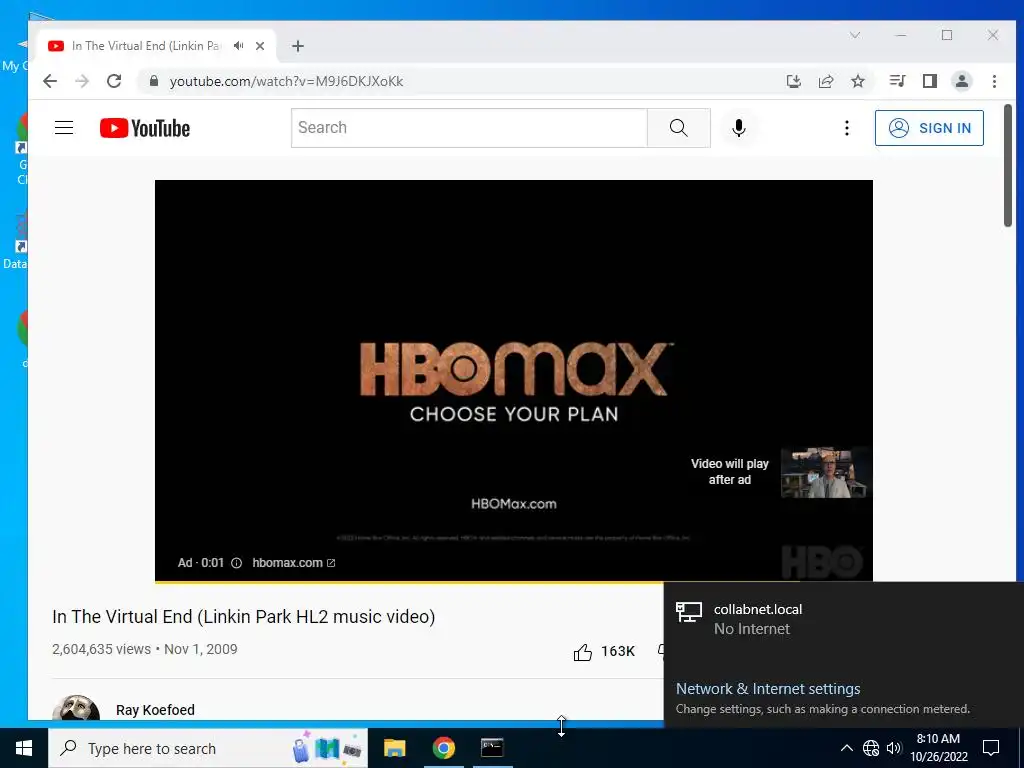Mute the tab via speaker icon on tab
This screenshot has height=768, width=1024.
pos(239,46)
